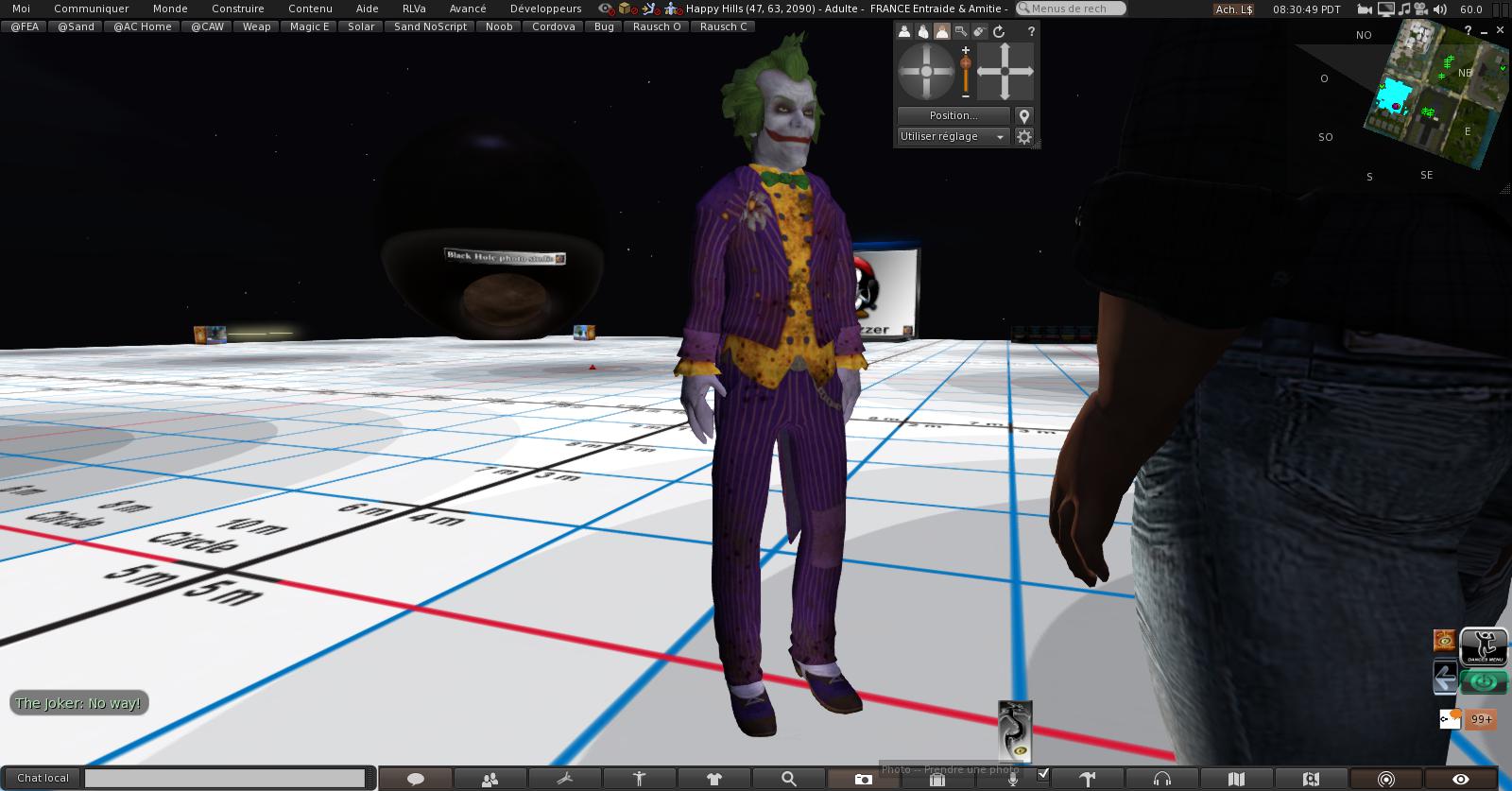Screen dimensions: 1512x791
Task: Click the 99+ notifications counter
Action: (1481, 719)
